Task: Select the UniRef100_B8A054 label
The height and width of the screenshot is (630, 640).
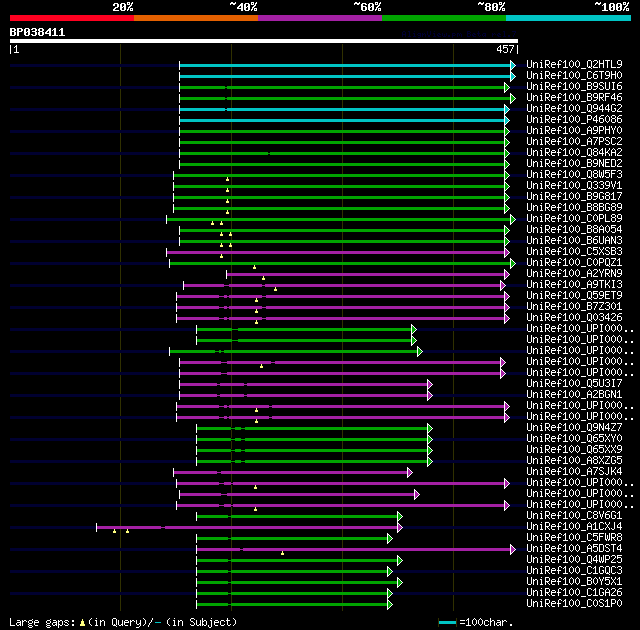Action: pyautogui.click(x=574, y=230)
